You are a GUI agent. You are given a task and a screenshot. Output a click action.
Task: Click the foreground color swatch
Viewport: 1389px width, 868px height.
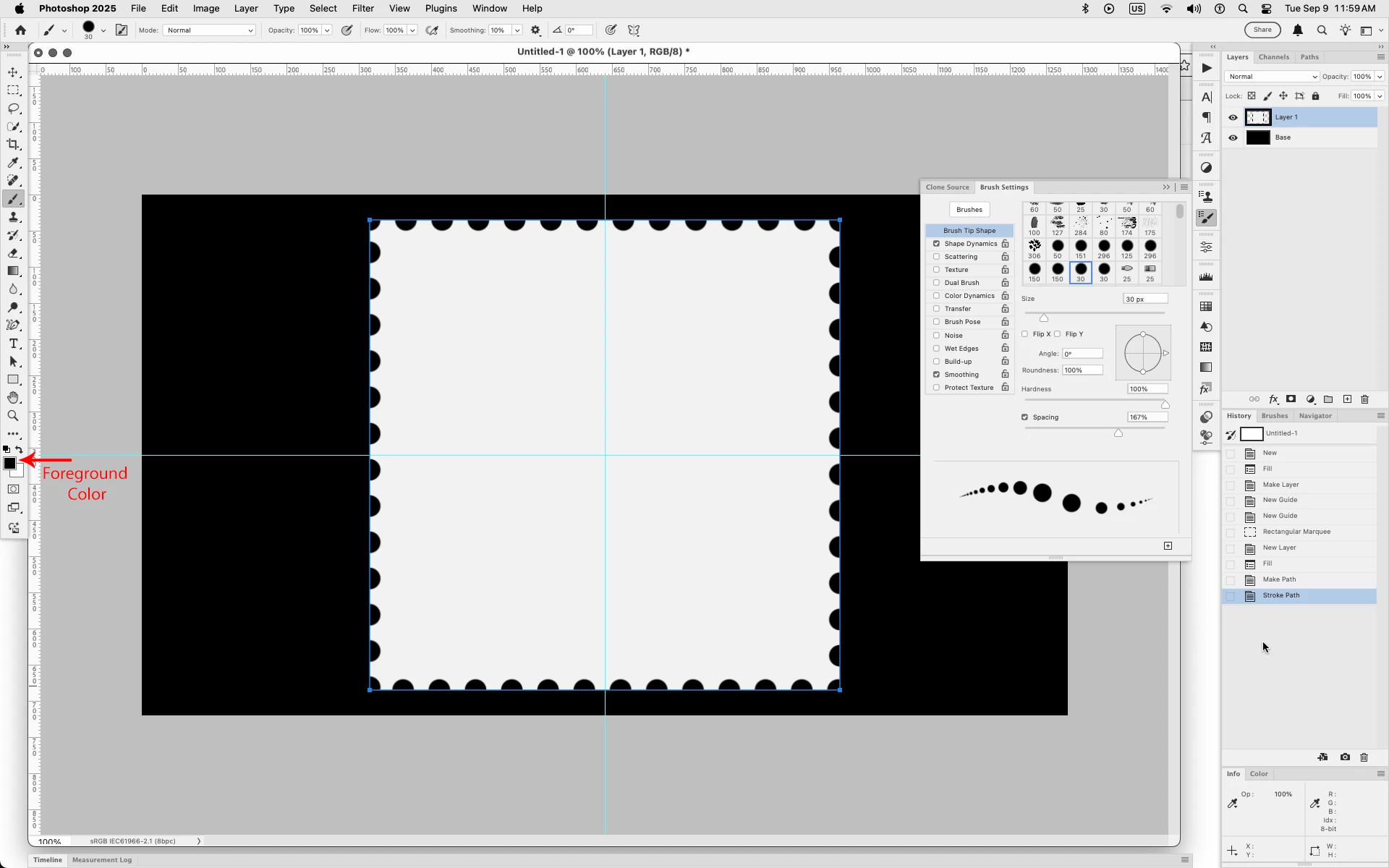pos(9,464)
